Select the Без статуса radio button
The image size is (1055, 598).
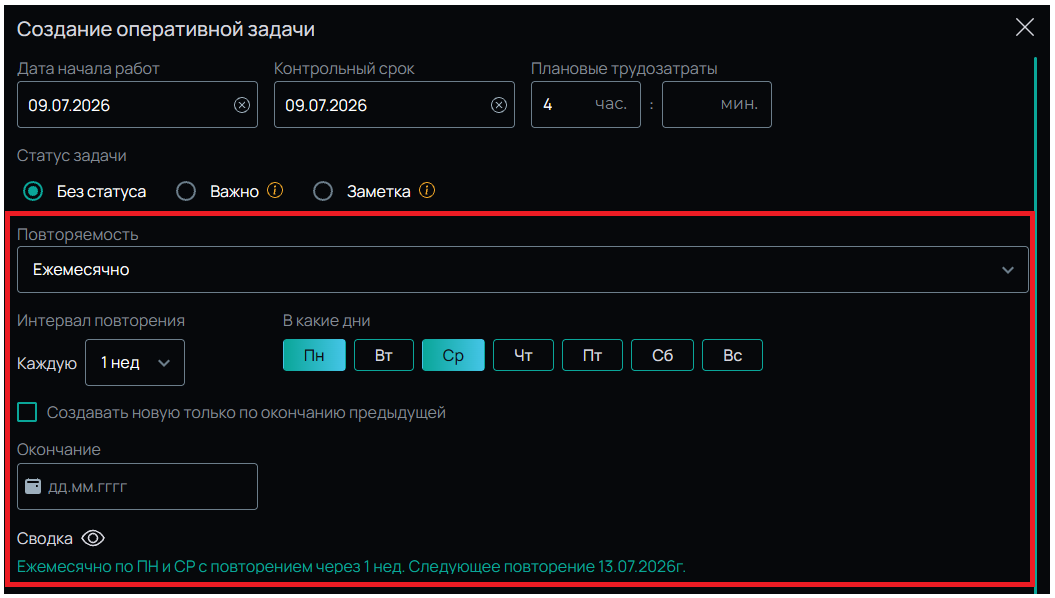tap(33, 191)
